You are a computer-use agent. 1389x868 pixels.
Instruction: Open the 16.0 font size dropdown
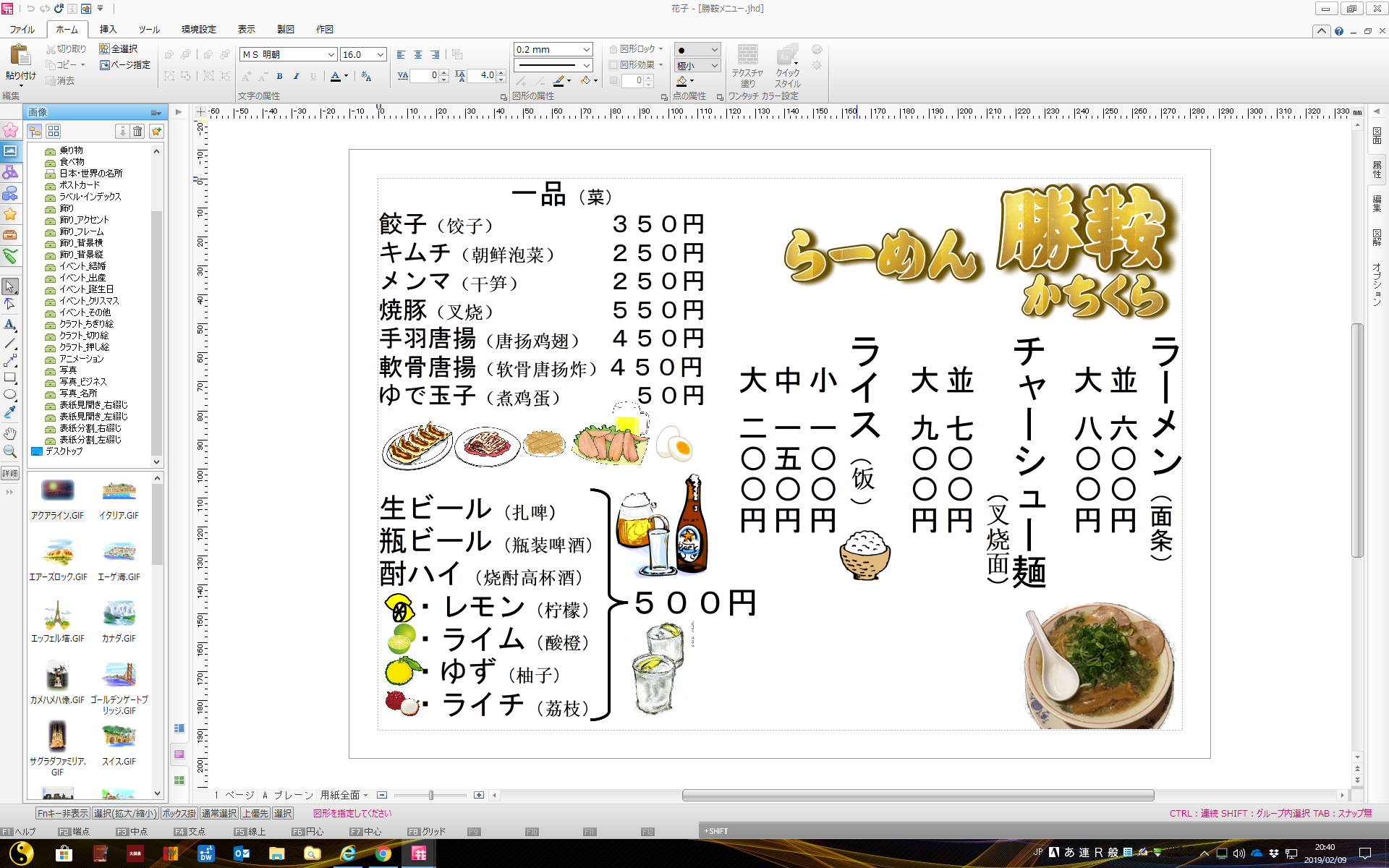(381, 54)
